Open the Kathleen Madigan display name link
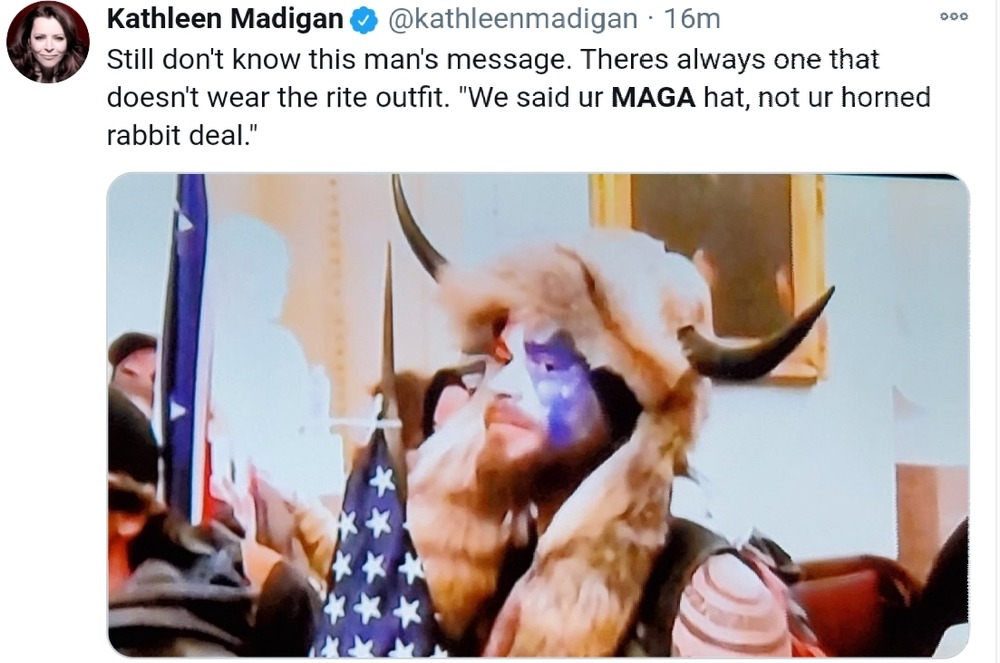Screen dimensions: 1000x663 coord(225,19)
